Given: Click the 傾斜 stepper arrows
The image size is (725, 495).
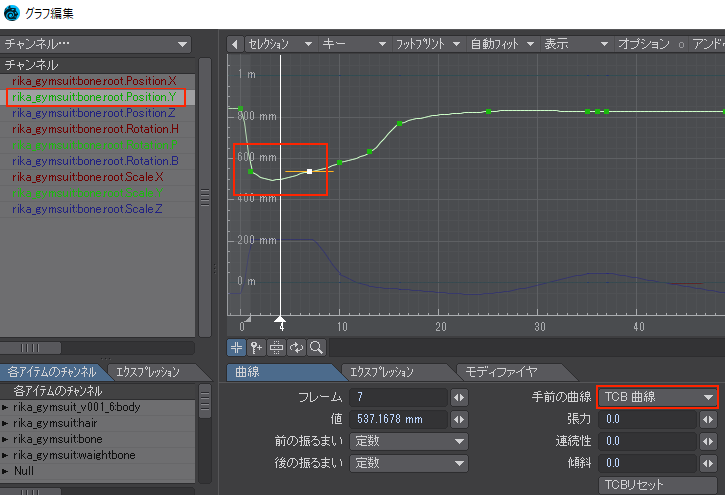Looking at the screenshot, I should 708,463.
